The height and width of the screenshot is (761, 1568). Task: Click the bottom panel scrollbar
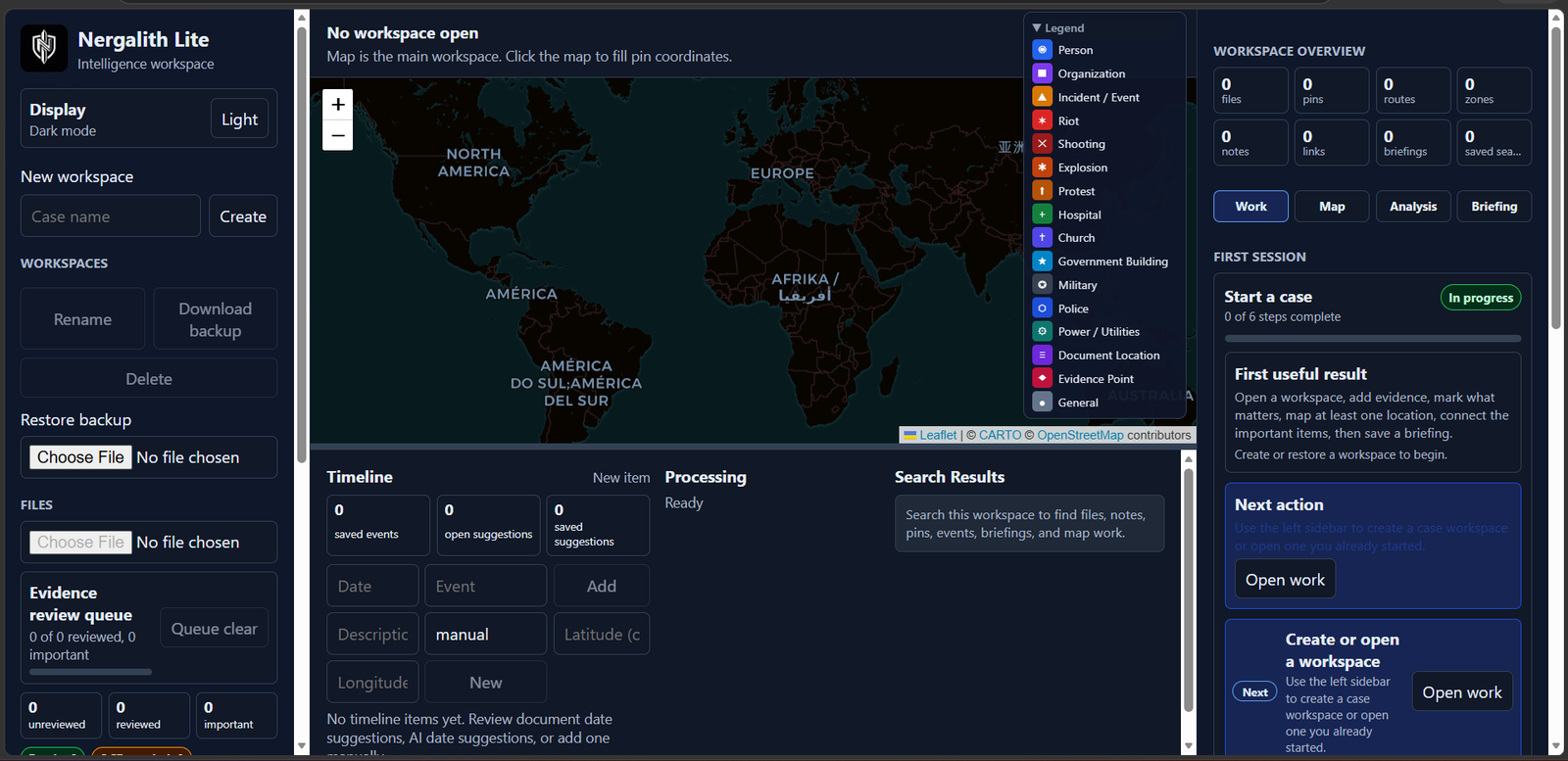1189,591
